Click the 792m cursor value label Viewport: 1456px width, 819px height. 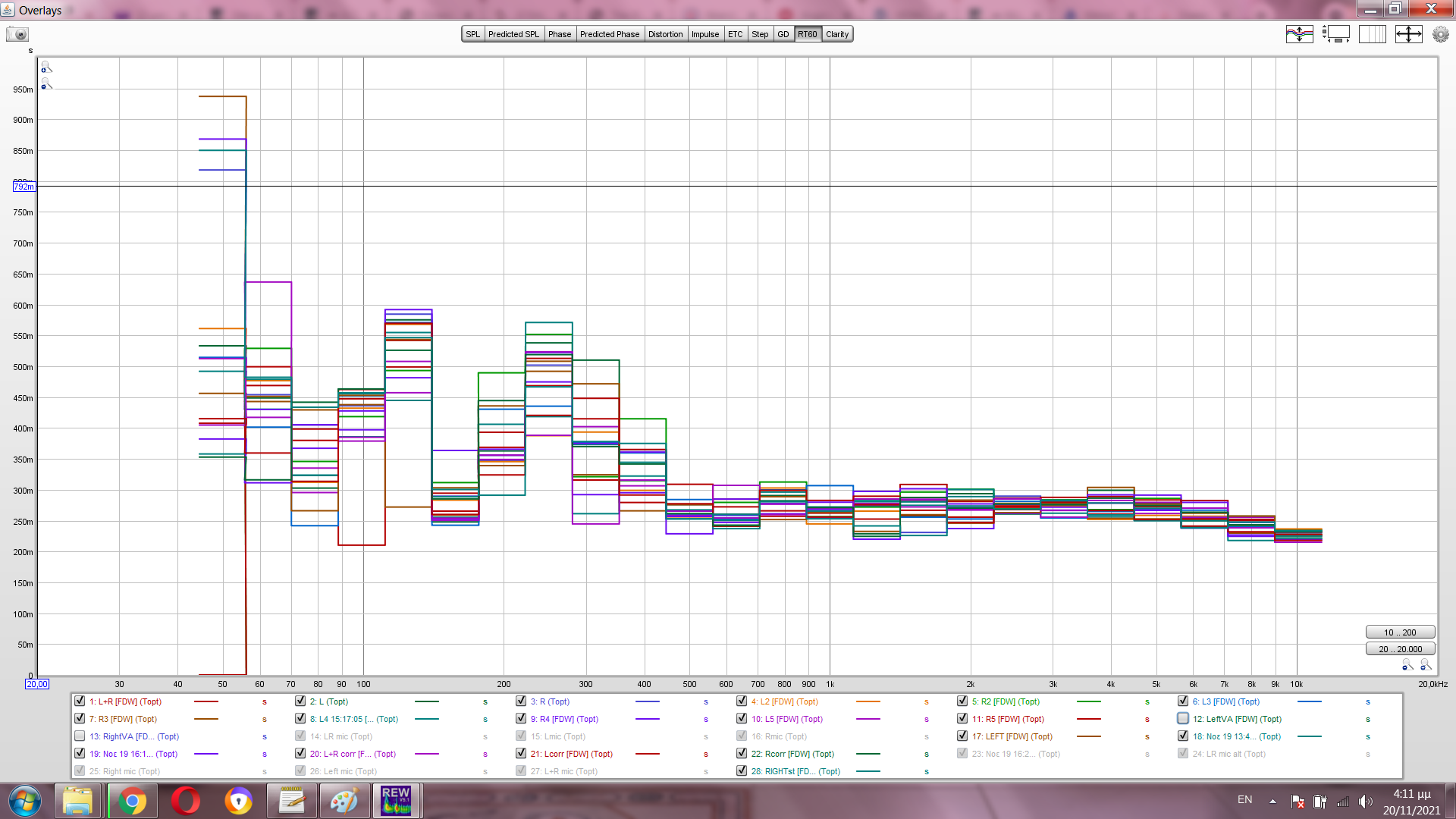tap(24, 187)
